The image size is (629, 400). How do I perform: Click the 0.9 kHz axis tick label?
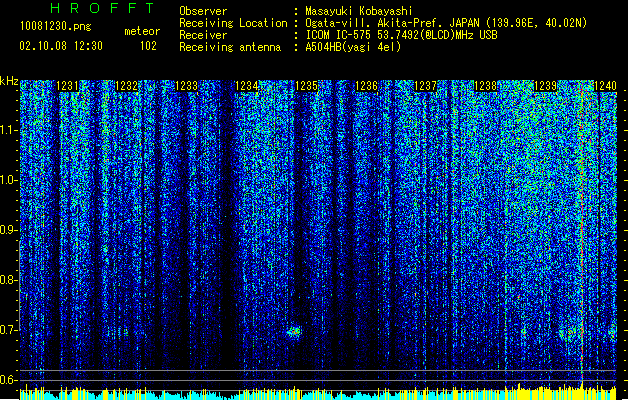click(x=8, y=230)
